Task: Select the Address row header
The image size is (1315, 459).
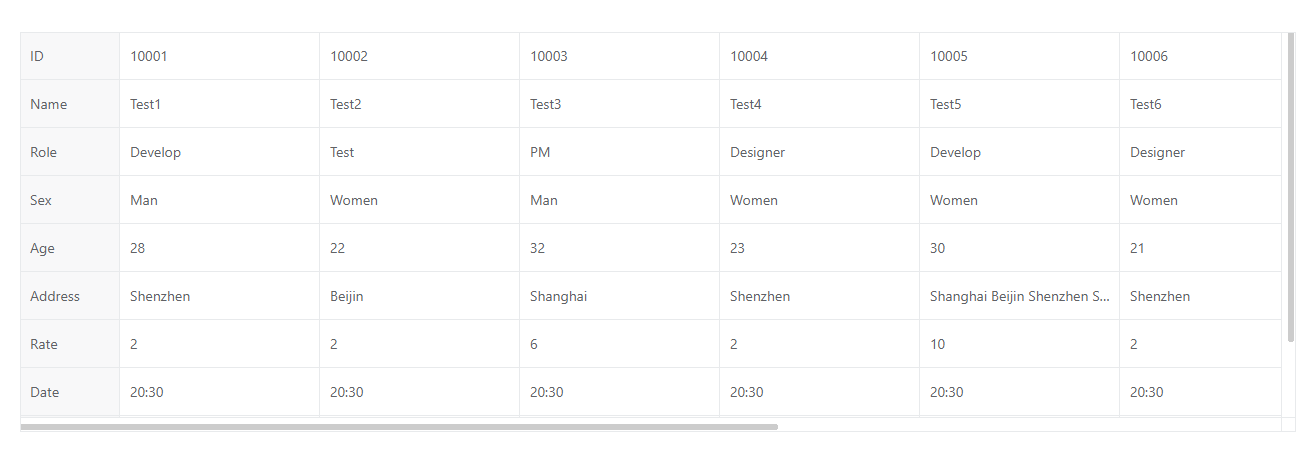Action: pyautogui.click(x=69, y=296)
